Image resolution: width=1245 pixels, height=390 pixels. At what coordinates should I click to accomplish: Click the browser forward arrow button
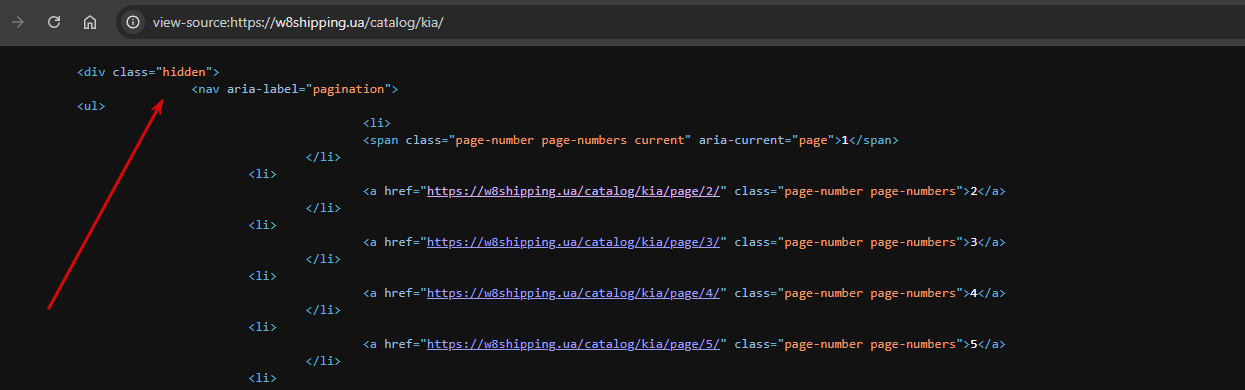tap(18, 22)
